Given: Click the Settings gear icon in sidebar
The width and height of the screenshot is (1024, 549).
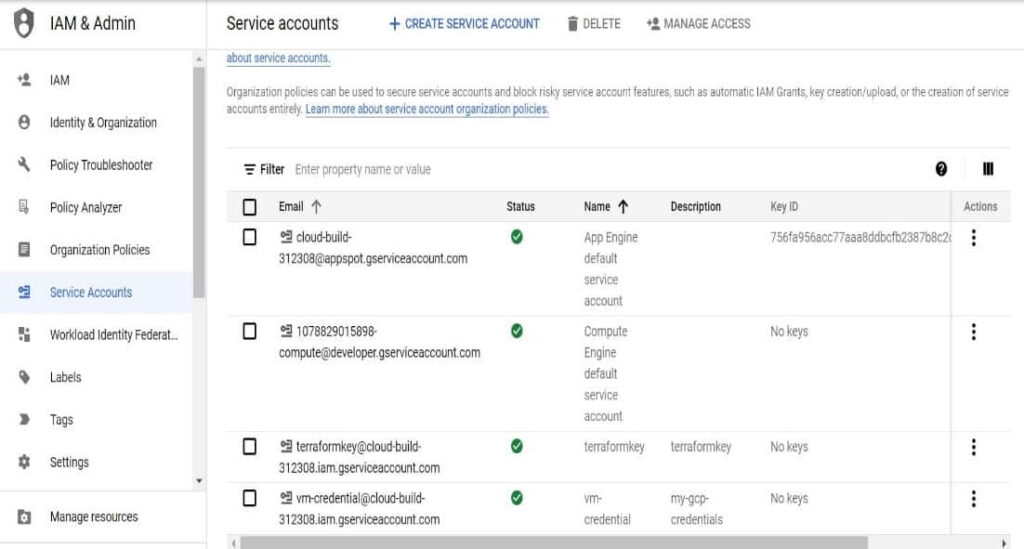Looking at the screenshot, I should point(24,462).
